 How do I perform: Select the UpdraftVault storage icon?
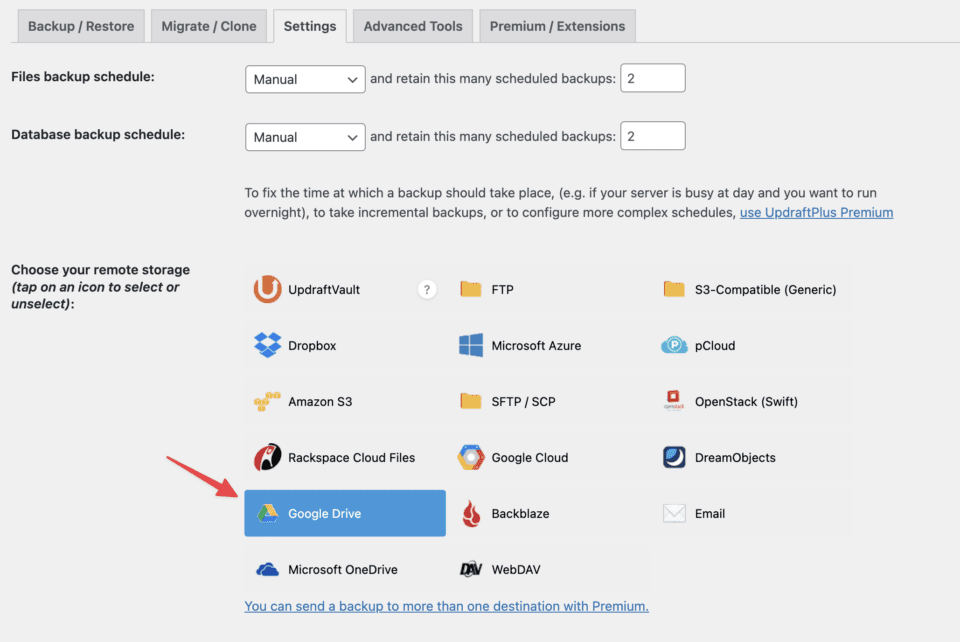point(268,289)
